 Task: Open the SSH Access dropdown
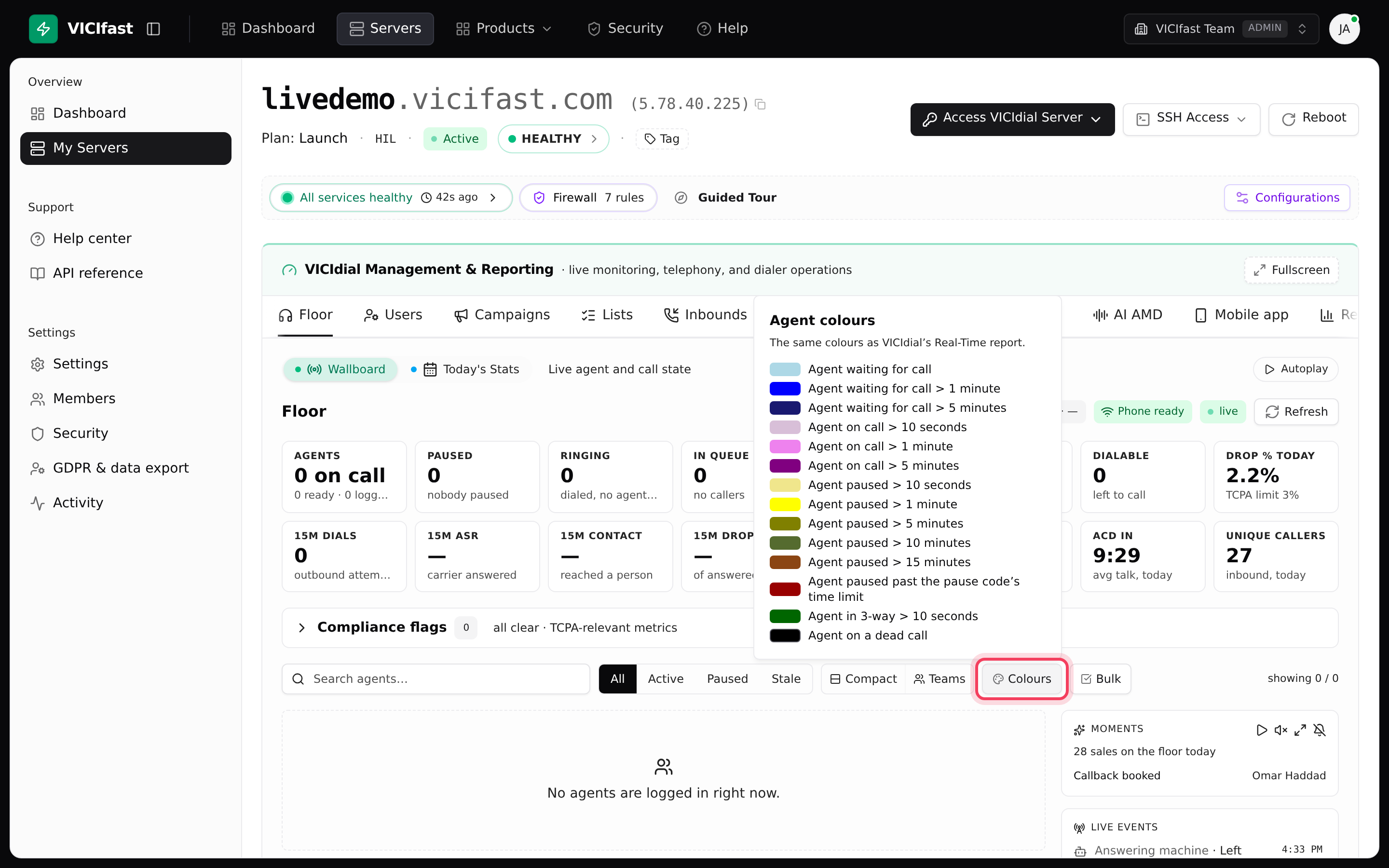point(1192,119)
